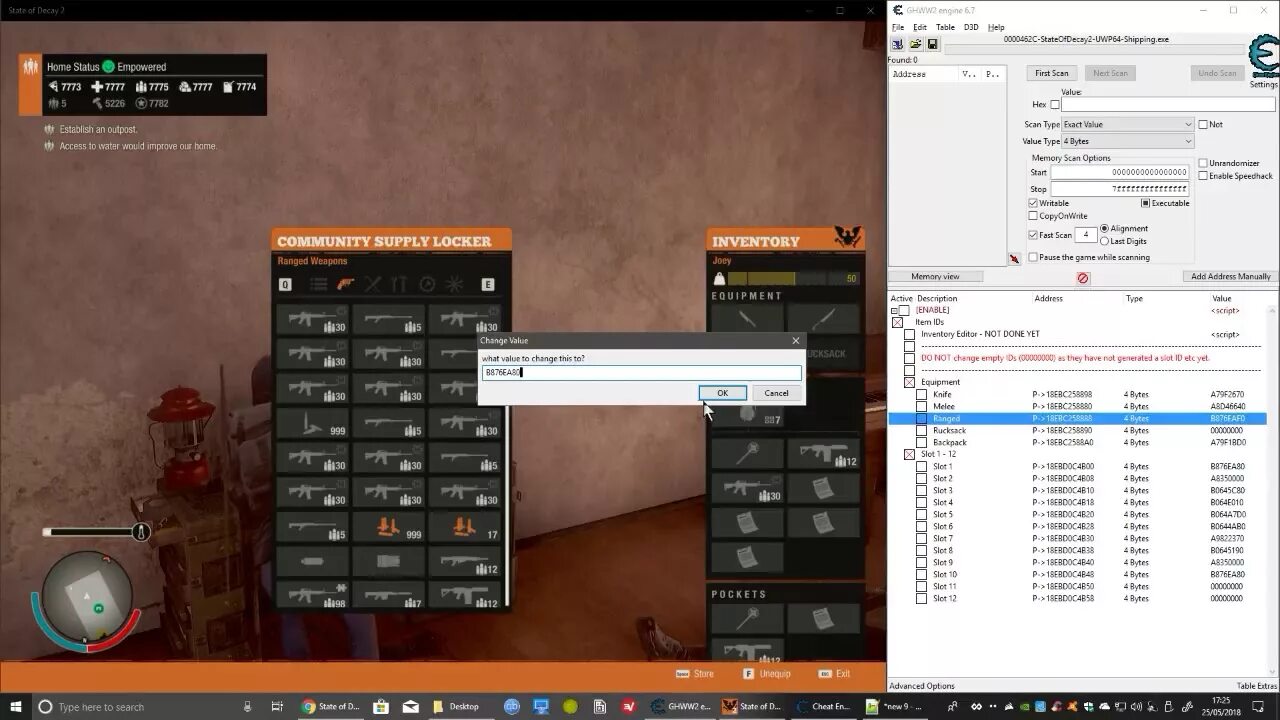Screen dimensions: 1280x720
Task: Select the starburst filter icon in supply locker
Action: (x=455, y=285)
